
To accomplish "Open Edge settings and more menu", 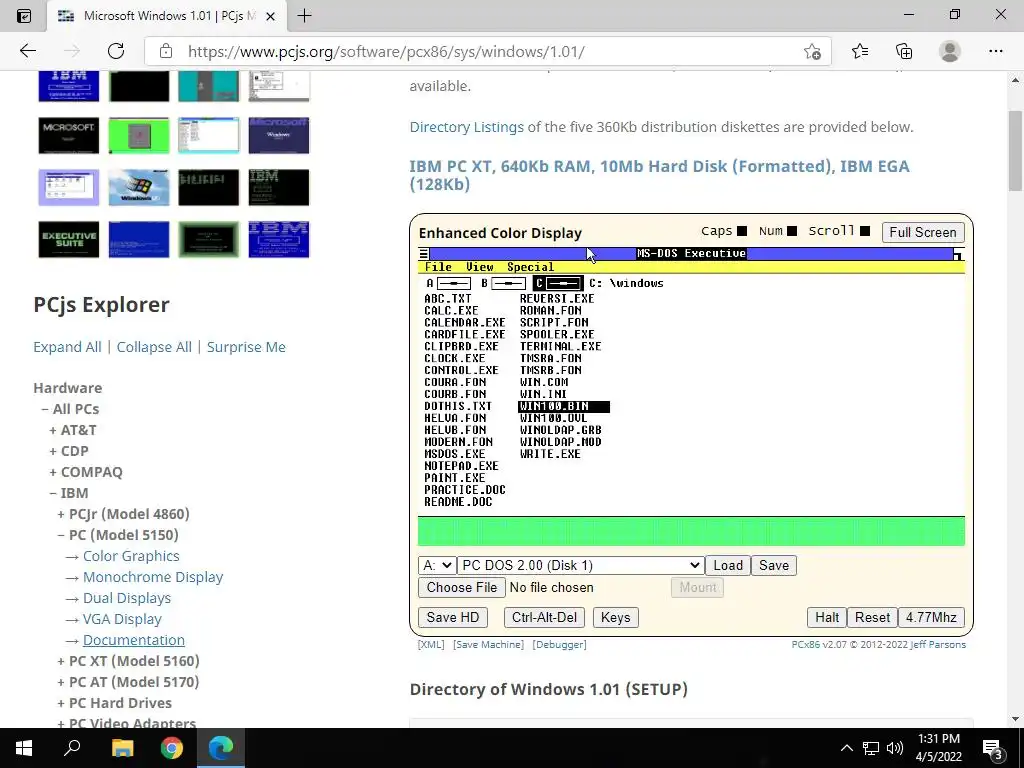I will coord(995,51).
